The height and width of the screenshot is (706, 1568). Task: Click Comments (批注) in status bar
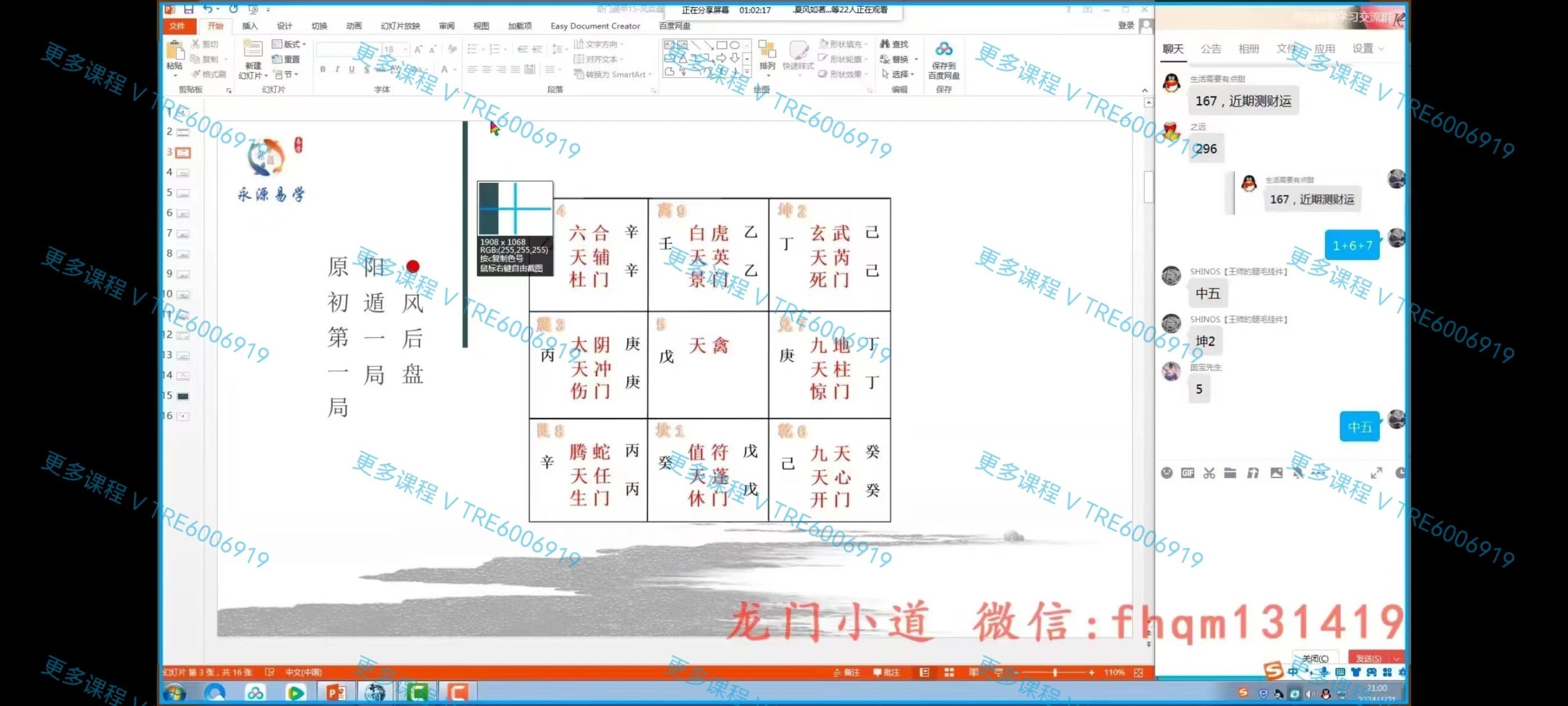click(x=886, y=672)
